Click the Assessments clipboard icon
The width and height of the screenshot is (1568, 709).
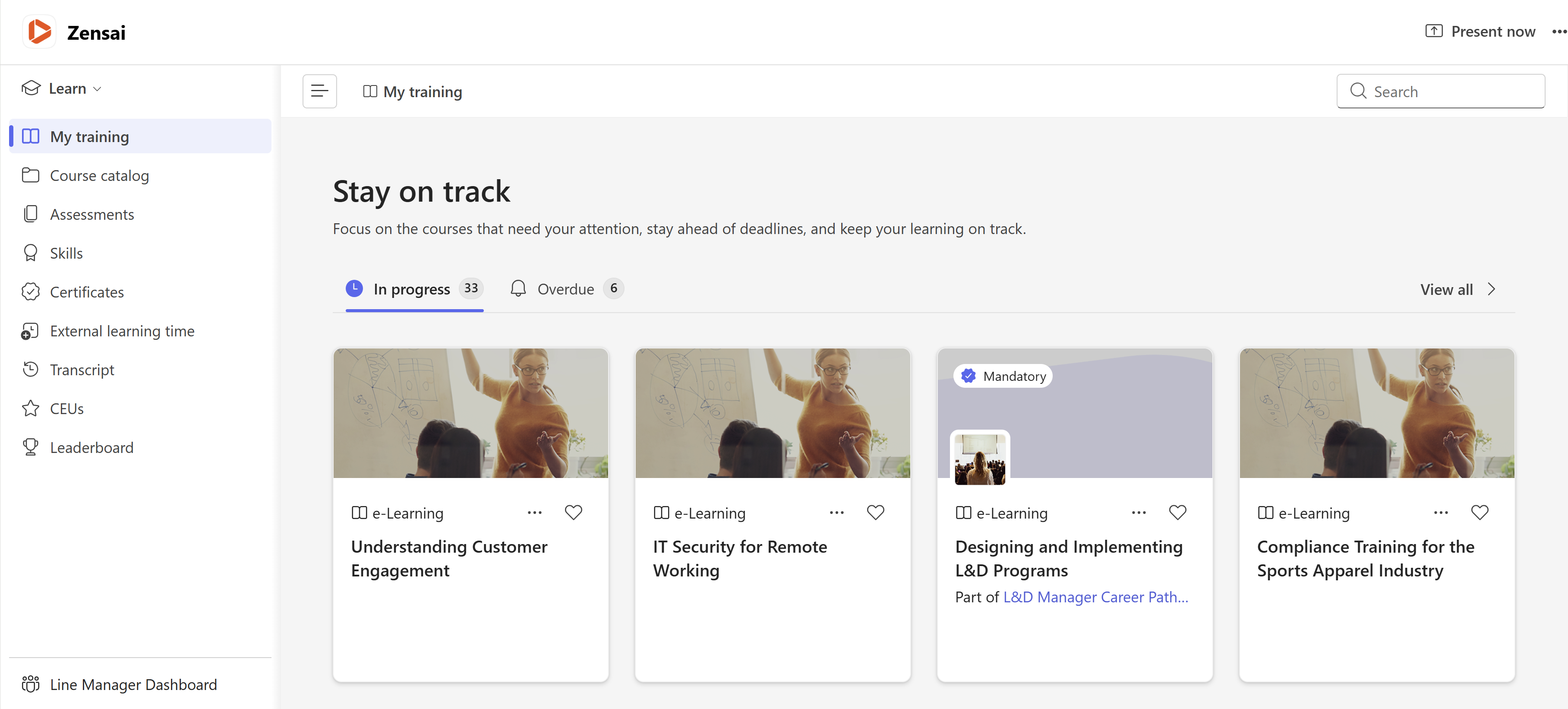(31, 214)
